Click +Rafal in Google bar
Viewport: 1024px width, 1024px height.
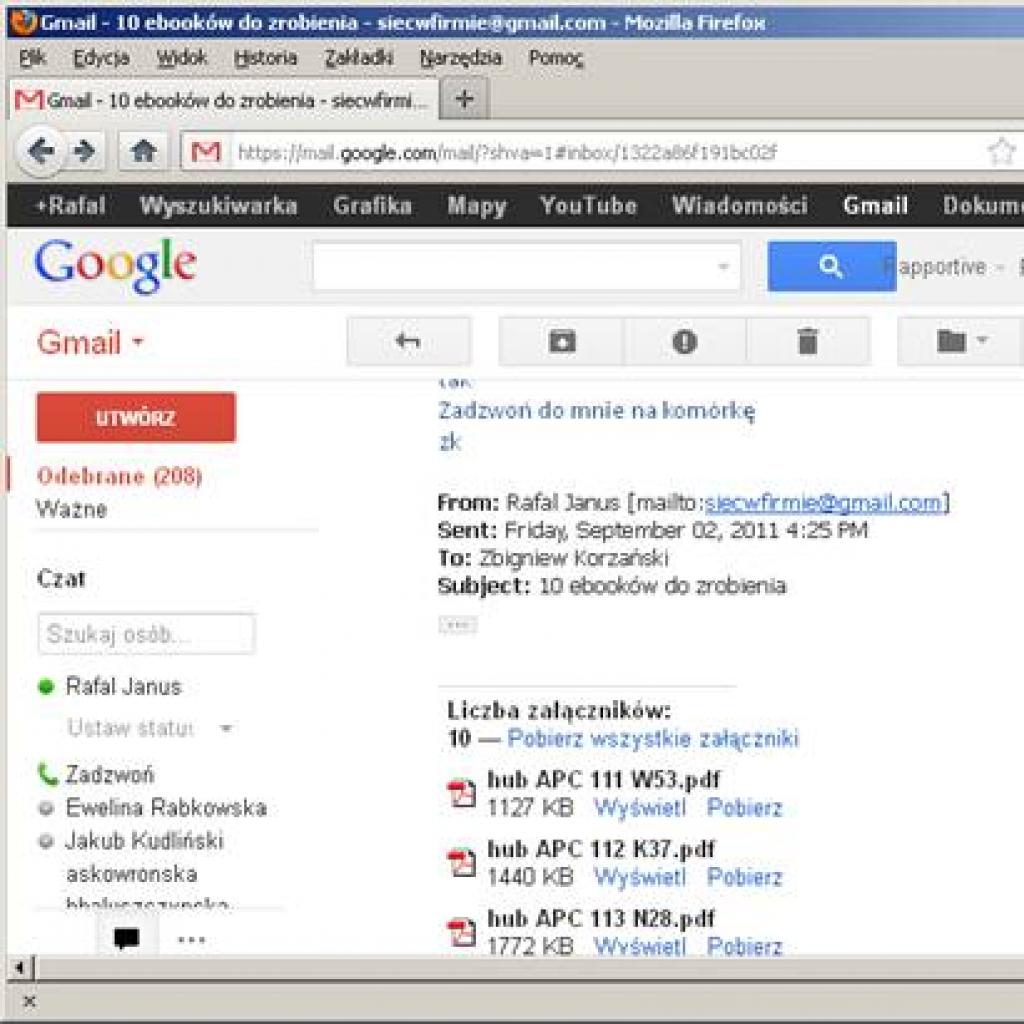70,206
